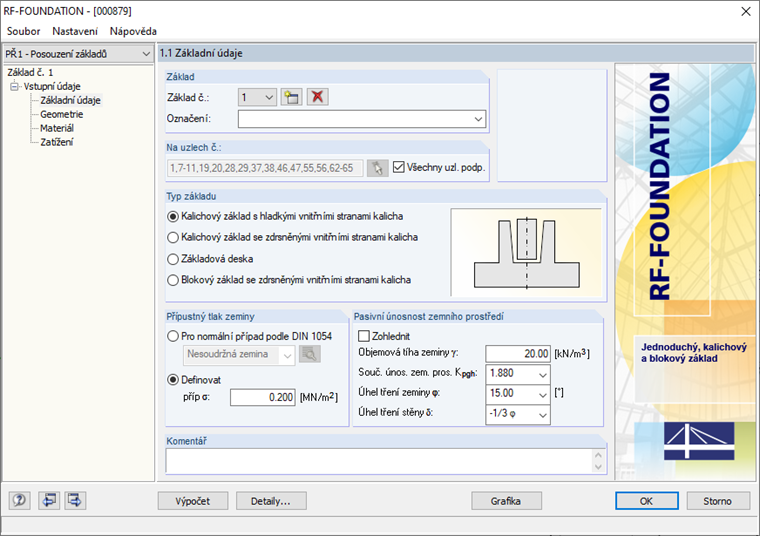Open the Soubor menu
Screen dimensions: 760x536
pyautogui.click(x=23, y=31)
